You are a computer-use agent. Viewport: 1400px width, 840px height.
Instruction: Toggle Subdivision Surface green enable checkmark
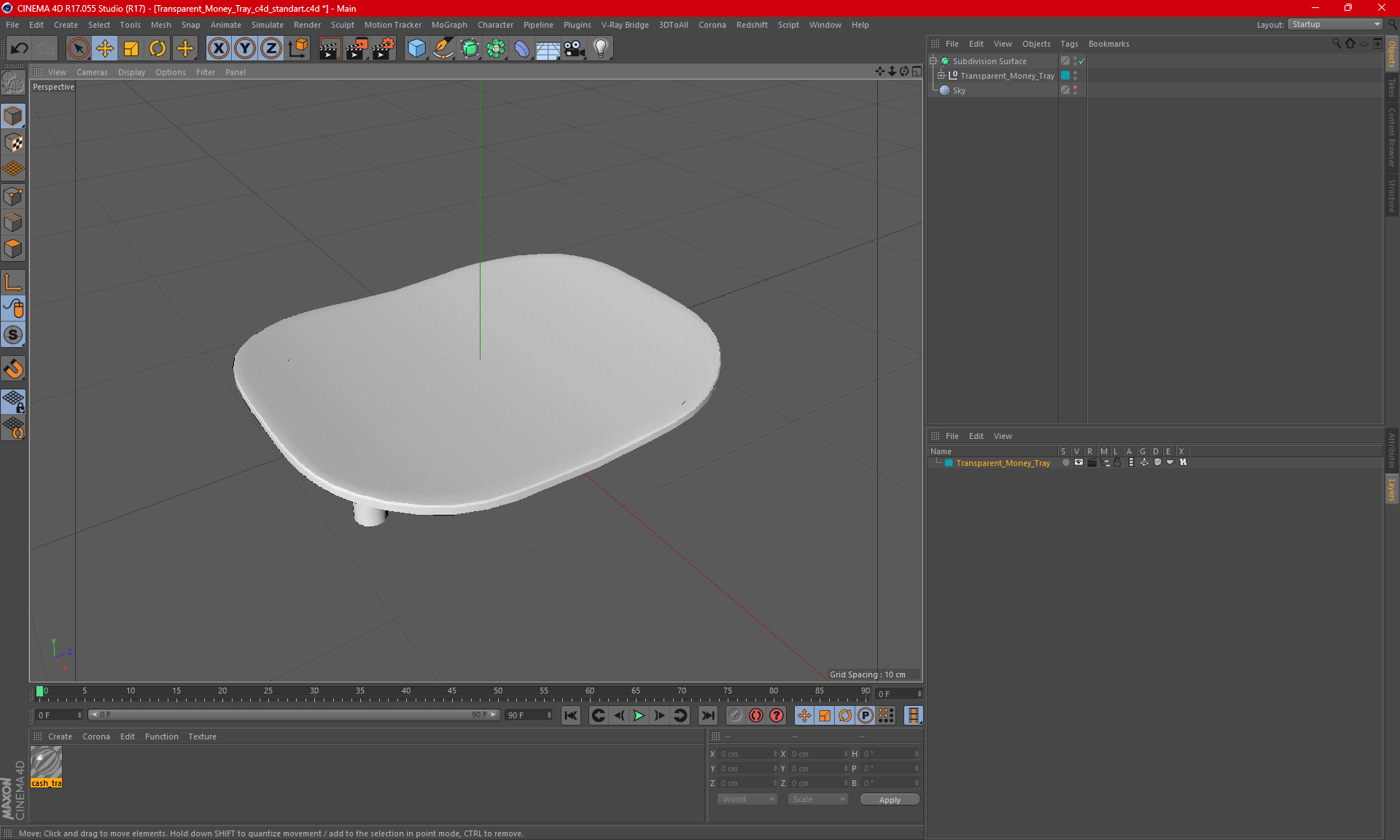pyautogui.click(x=1082, y=61)
